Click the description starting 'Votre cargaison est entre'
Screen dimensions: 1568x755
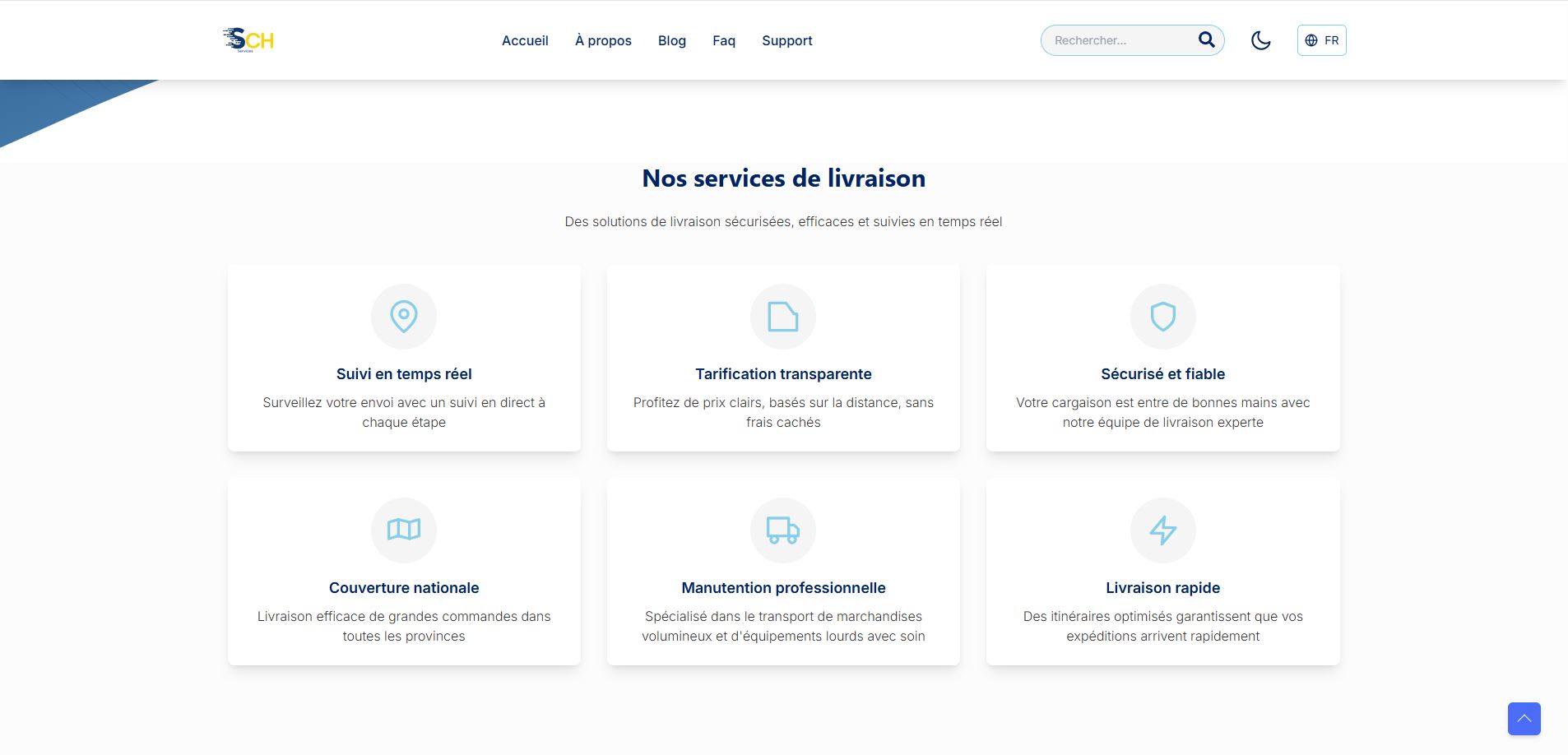tap(1163, 412)
